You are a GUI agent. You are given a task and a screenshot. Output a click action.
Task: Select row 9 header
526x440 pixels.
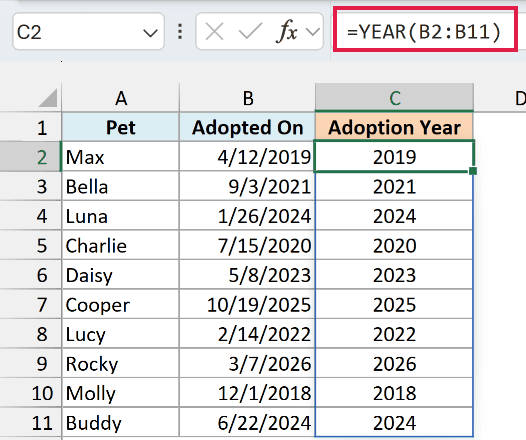[31, 364]
